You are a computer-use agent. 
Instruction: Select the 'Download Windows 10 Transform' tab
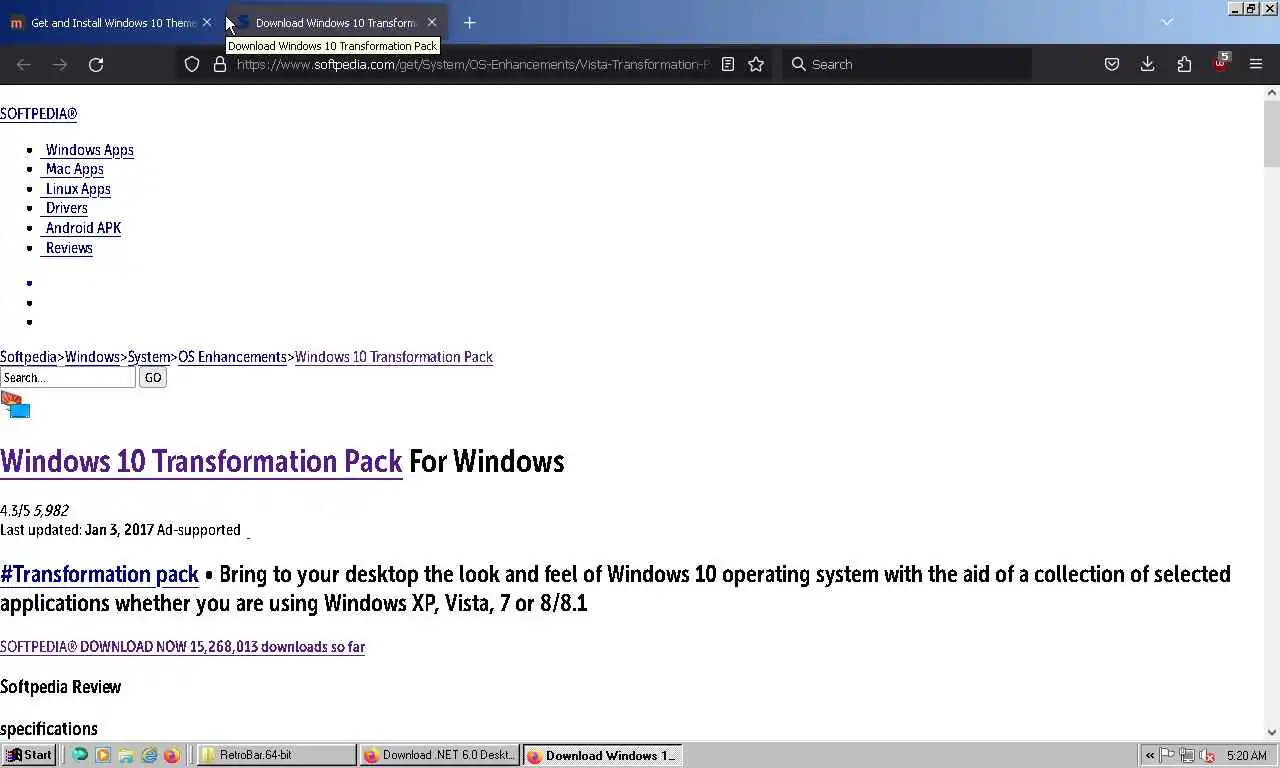tap(336, 22)
